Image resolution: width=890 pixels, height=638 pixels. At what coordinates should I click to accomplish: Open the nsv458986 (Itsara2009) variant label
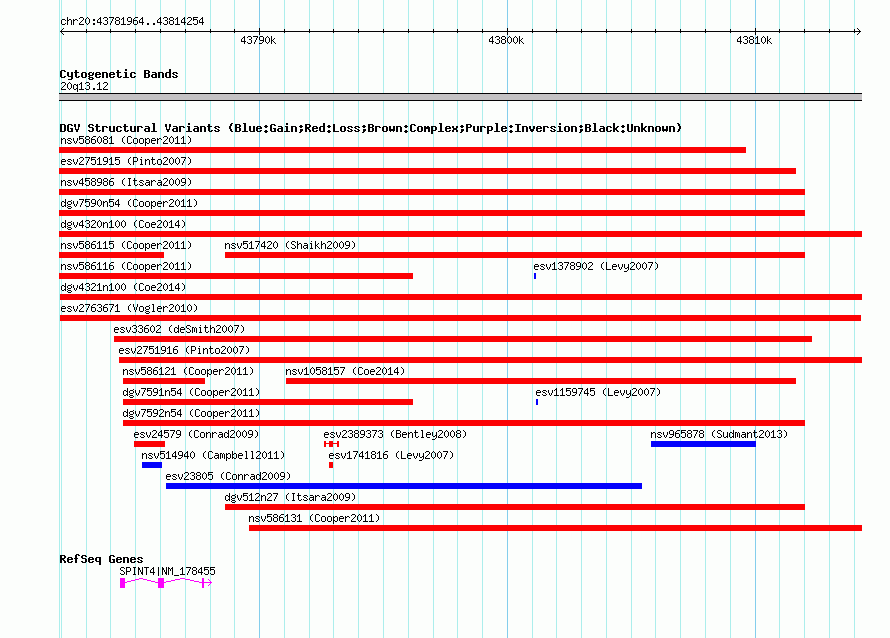[x=126, y=182]
